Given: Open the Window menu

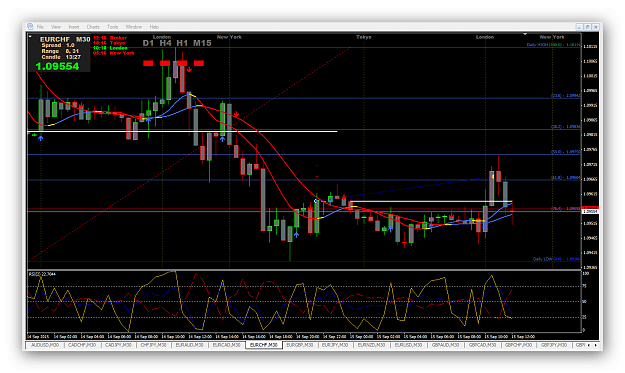Looking at the screenshot, I should click(x=134, y=27).
